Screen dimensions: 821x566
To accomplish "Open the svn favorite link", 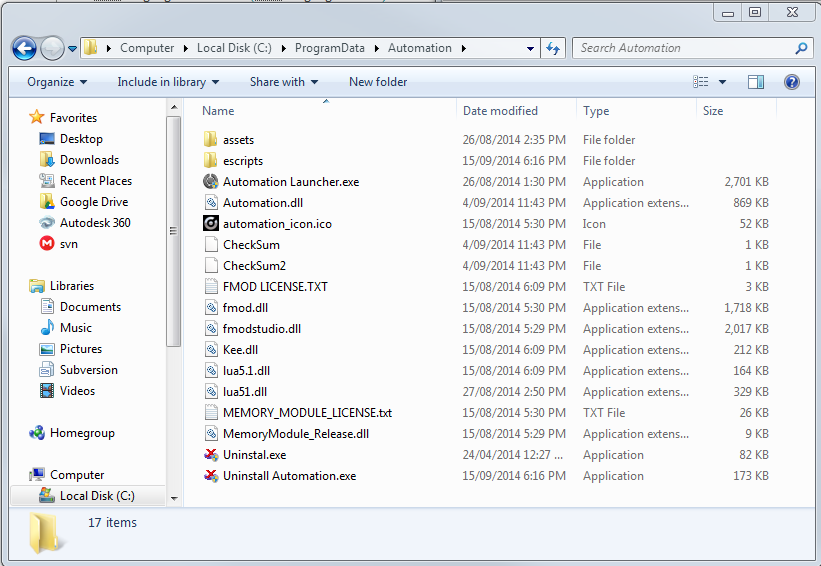I will point(69,244).
